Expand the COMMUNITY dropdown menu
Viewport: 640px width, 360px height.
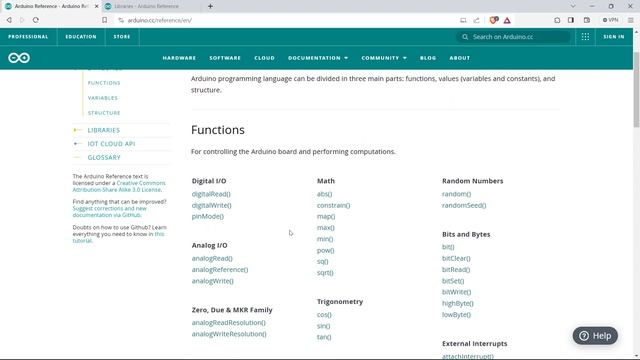pyautogui.click(x=384, y=58)
